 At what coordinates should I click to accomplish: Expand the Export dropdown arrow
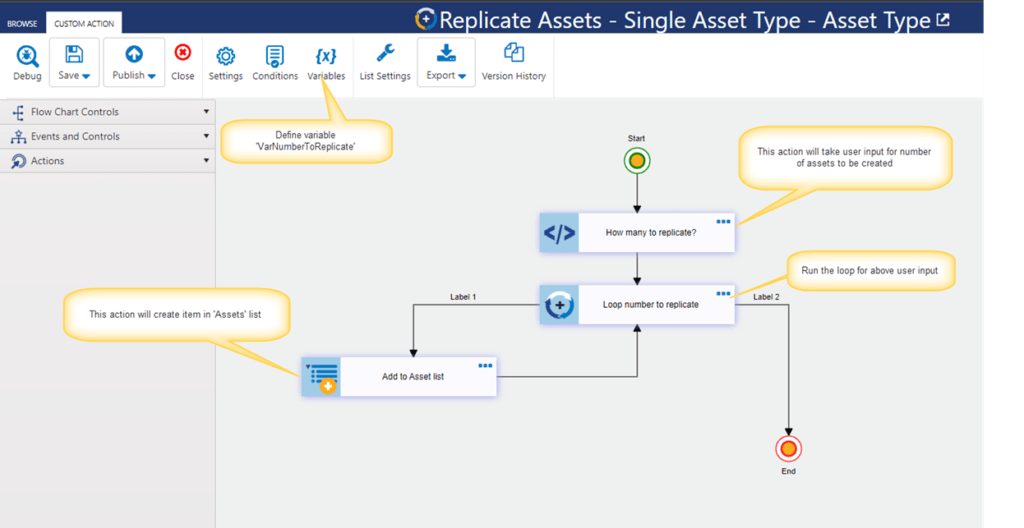click(462, 76)
